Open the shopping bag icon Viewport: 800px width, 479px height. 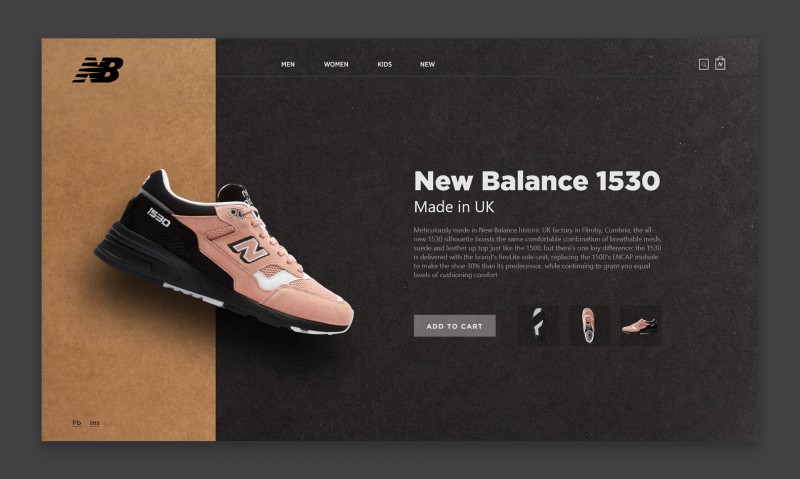tap(720, 63)
